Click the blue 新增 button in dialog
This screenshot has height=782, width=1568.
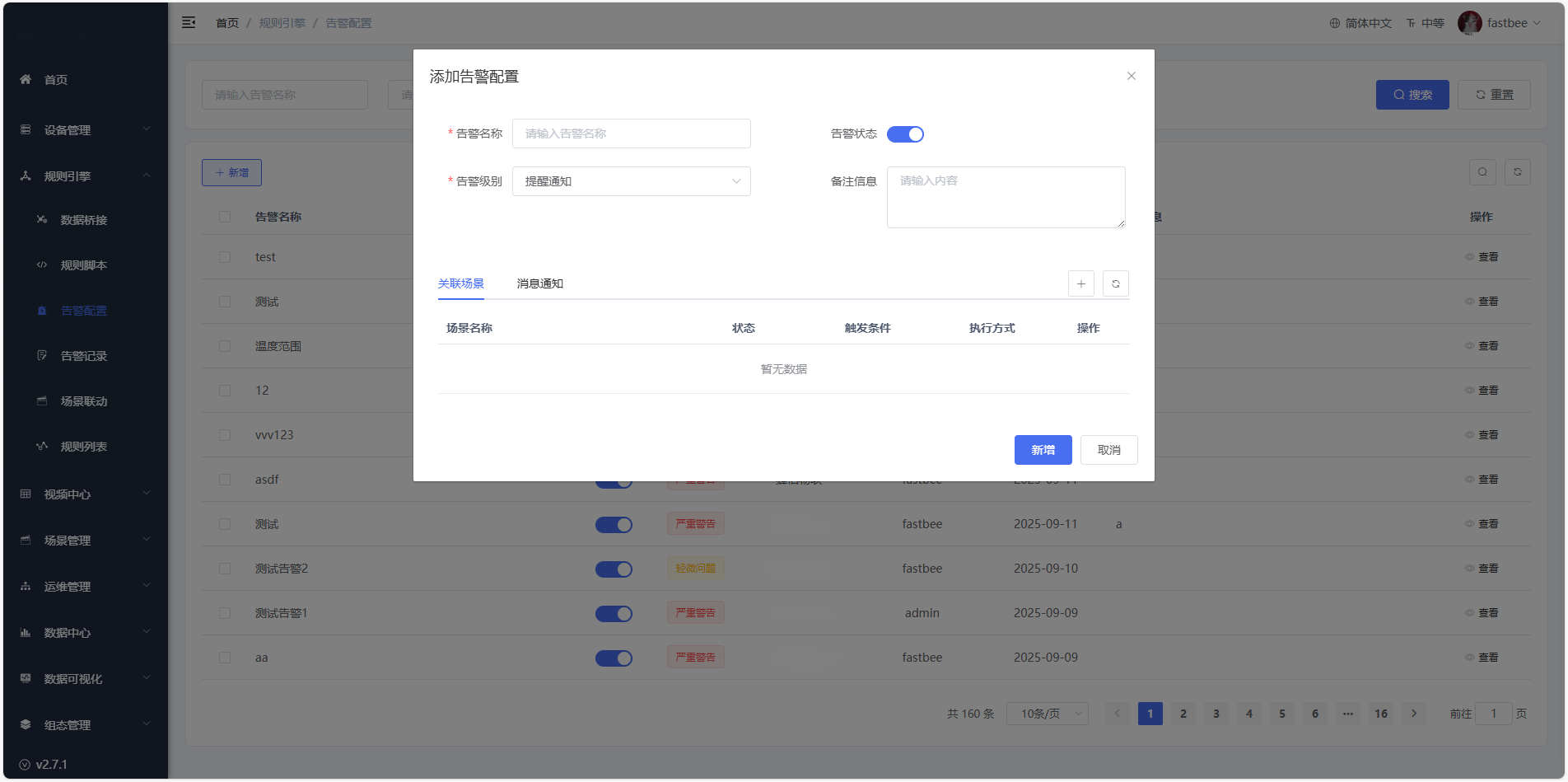pos(1043,450)
